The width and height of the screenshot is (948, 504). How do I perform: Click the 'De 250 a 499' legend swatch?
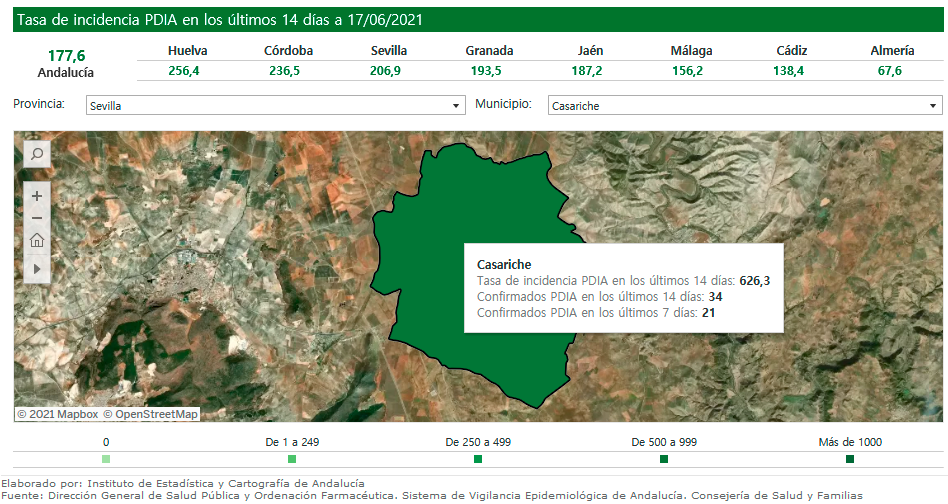(478, 459)
